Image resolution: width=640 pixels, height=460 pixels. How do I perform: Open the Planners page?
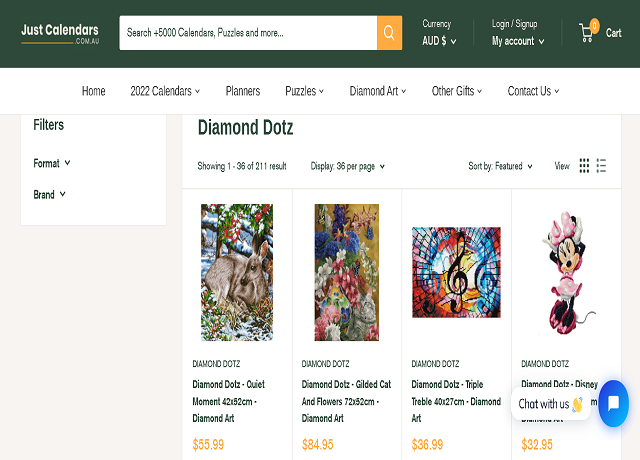(x=243, y=91)
